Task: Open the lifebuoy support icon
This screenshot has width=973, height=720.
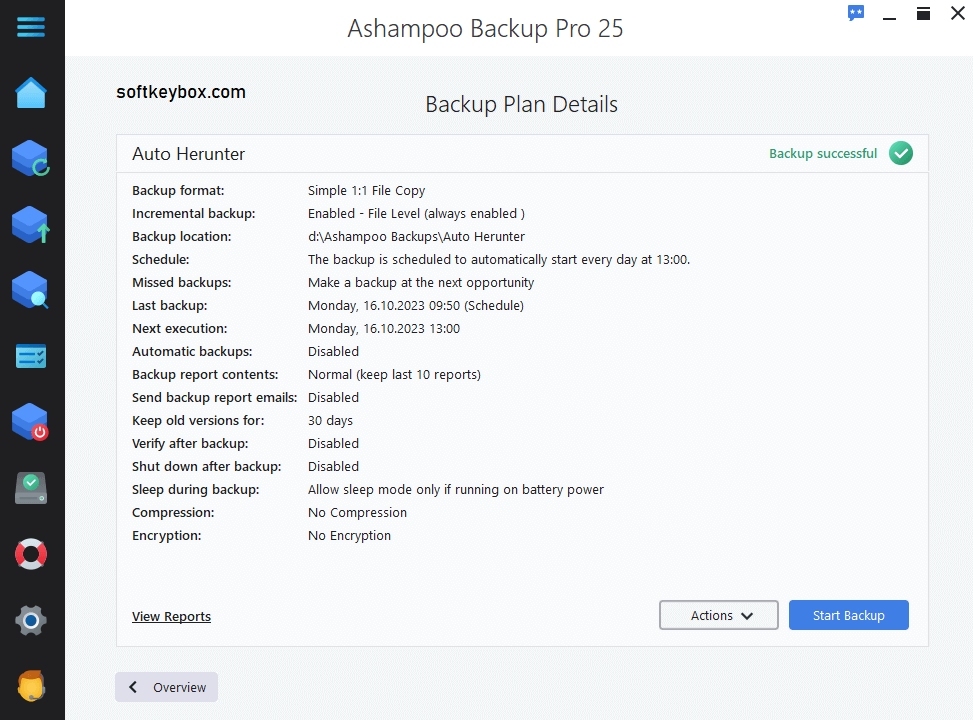Action: pyautogui.click(x=31, y=553)
